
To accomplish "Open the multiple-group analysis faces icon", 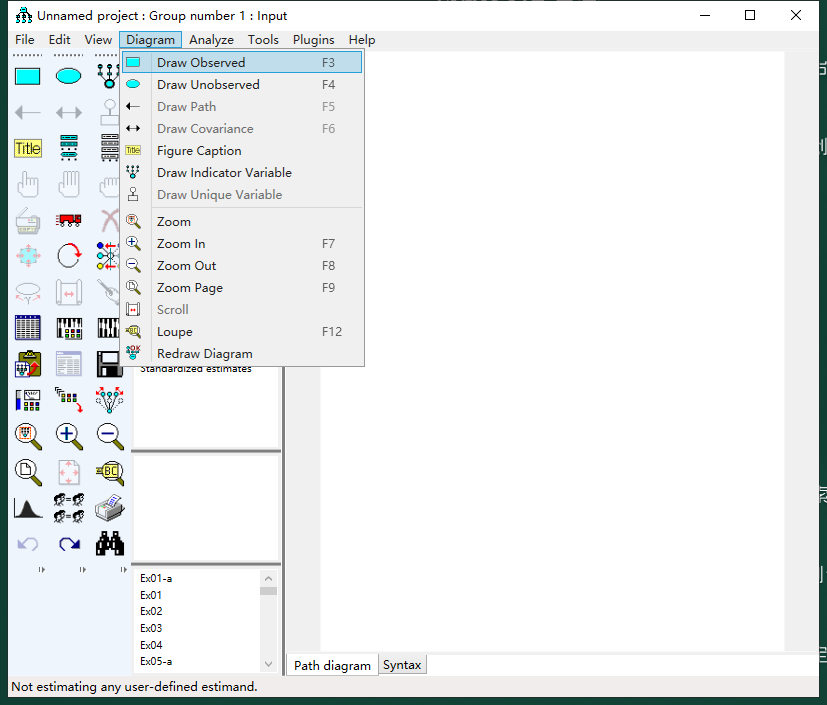I will [x=69, y=508].
